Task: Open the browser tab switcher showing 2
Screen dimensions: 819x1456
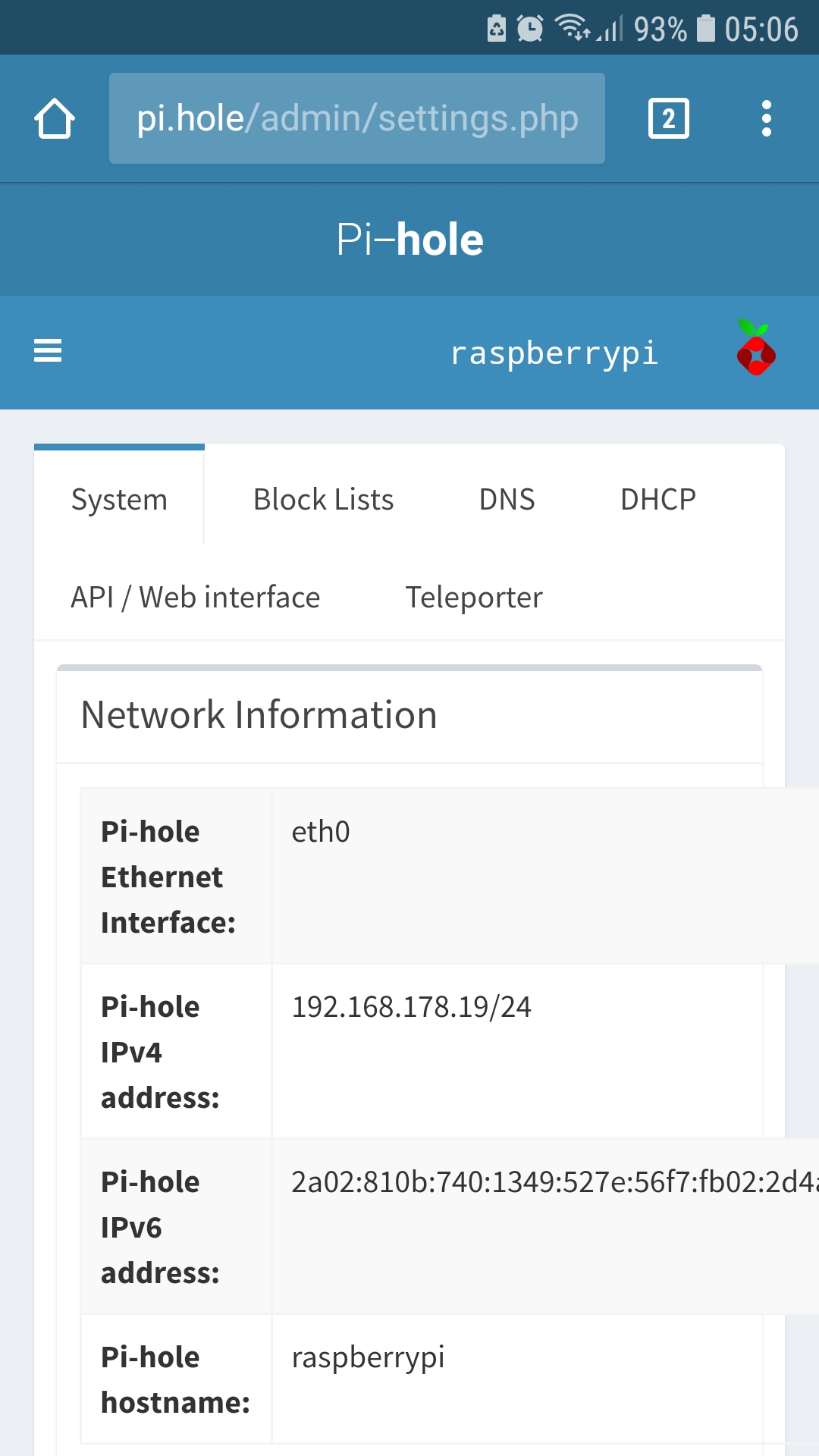Action: pos(669,118)
